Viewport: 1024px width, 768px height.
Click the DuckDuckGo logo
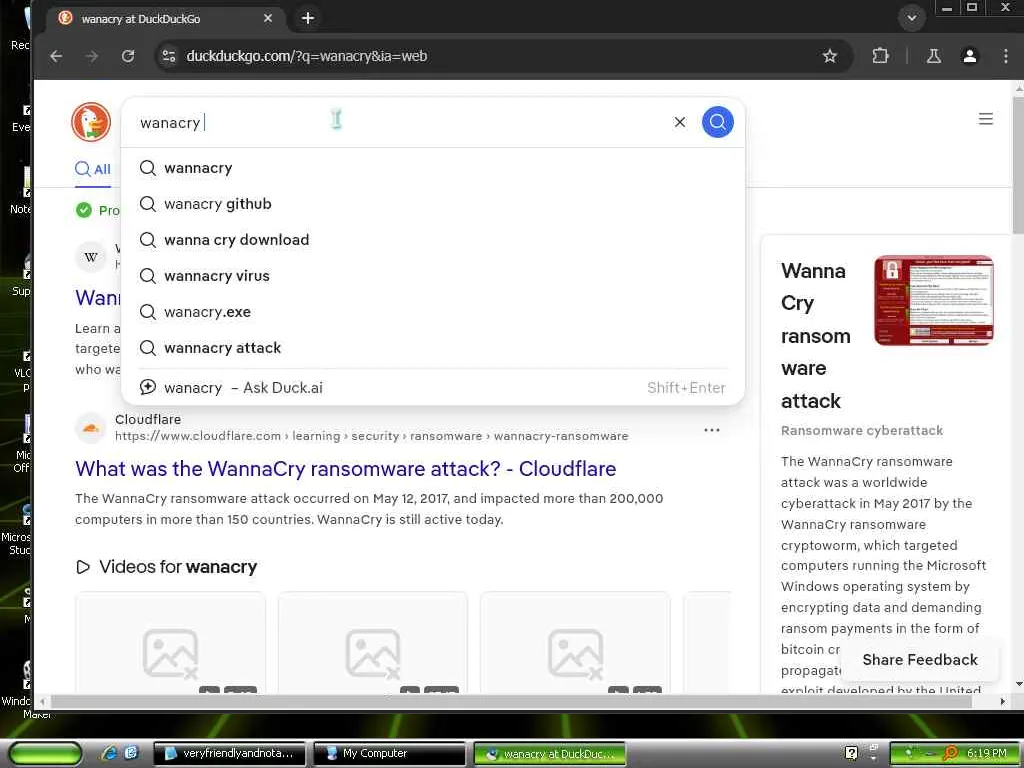91,122
